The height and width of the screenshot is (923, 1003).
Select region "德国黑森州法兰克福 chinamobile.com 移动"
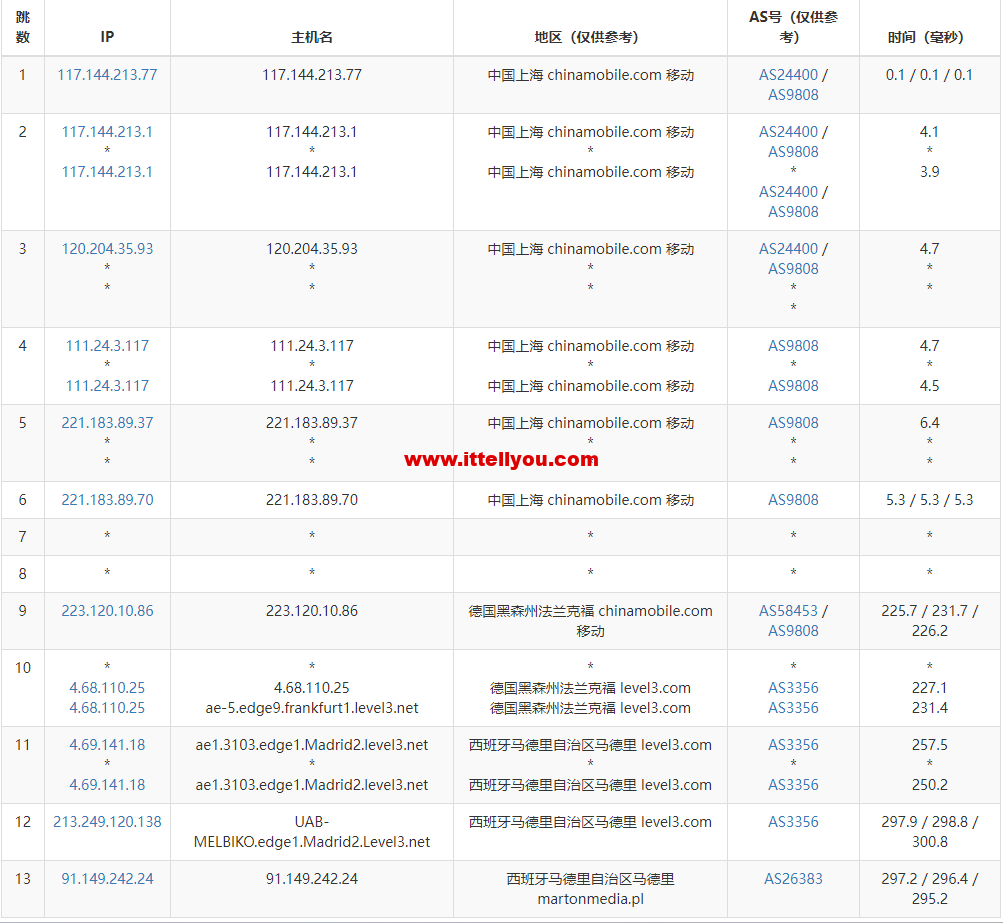coord(590,620)
